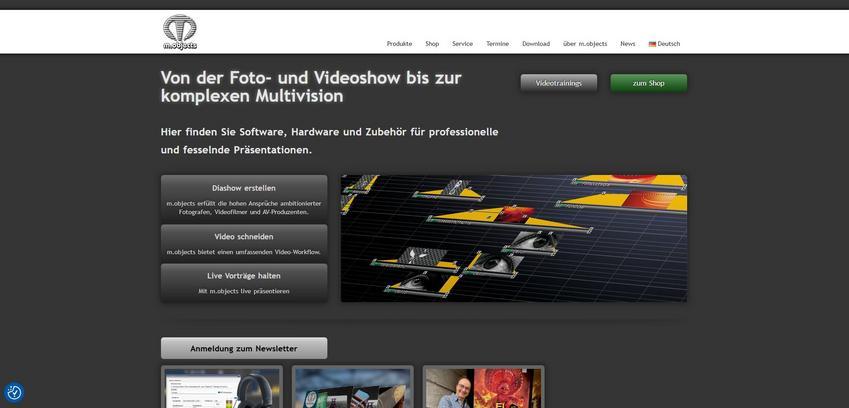Select the Video schneiden panel

pyautogui.click(x=244, y=243)
